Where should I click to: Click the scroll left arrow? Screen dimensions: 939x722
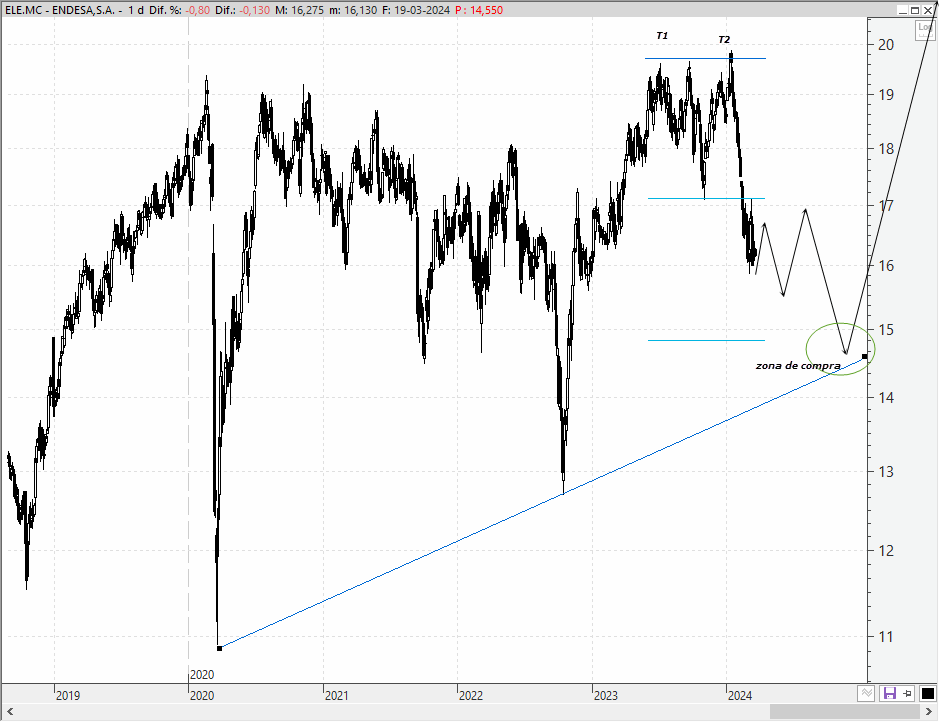[9, 711]
